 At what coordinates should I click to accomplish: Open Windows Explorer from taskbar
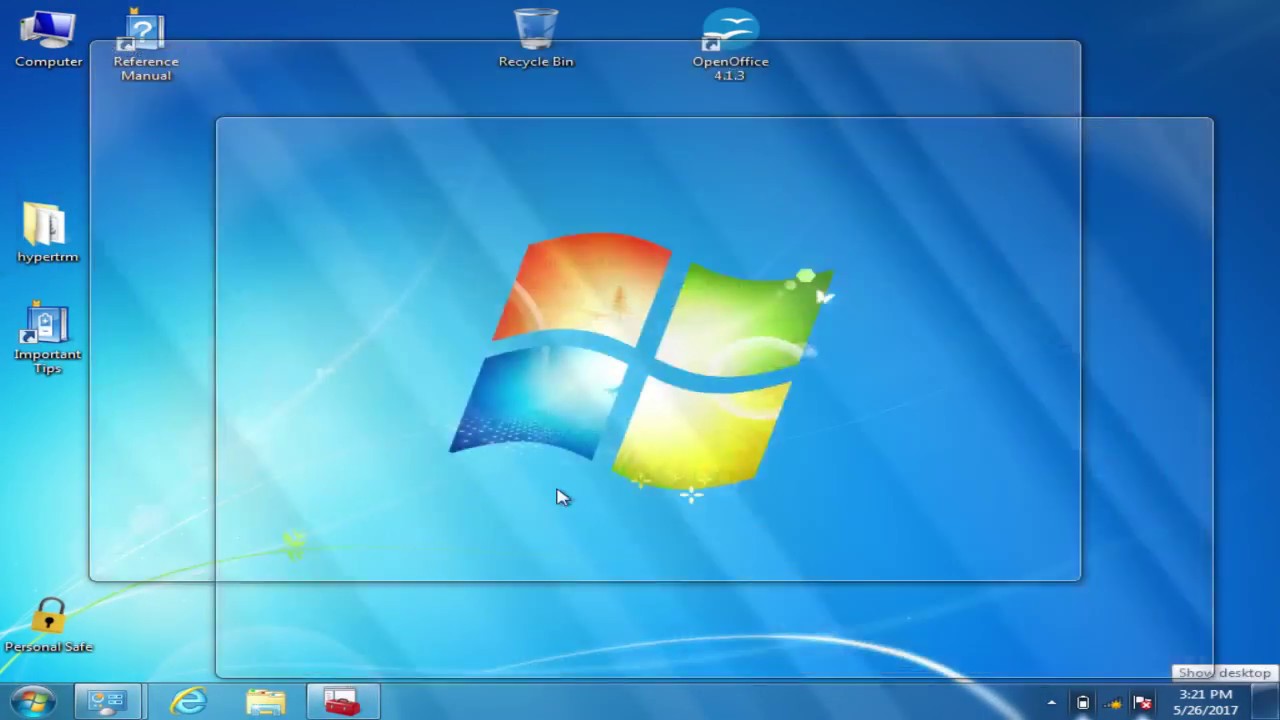(x=265, y=702)
